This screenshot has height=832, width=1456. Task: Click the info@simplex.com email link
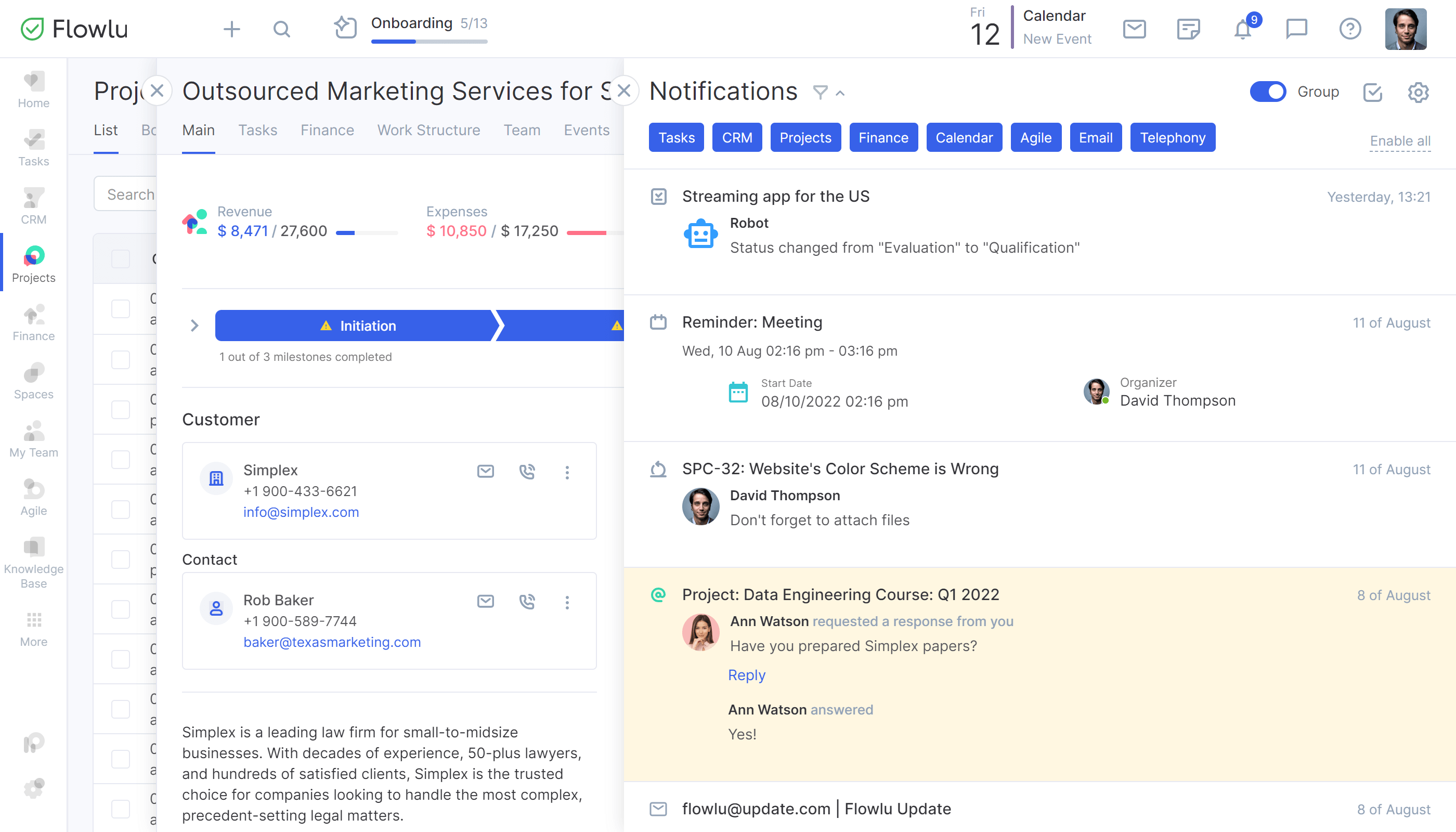click(300, 511)
